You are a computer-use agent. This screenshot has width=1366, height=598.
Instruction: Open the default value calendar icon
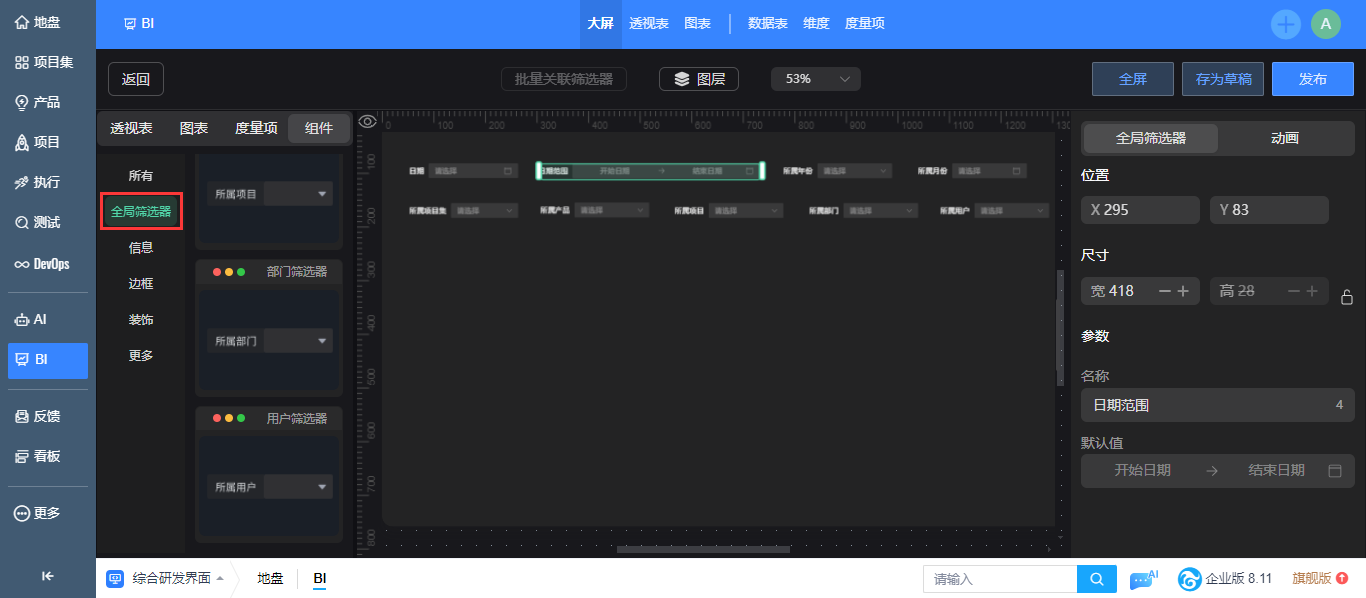click(1334, 470)
